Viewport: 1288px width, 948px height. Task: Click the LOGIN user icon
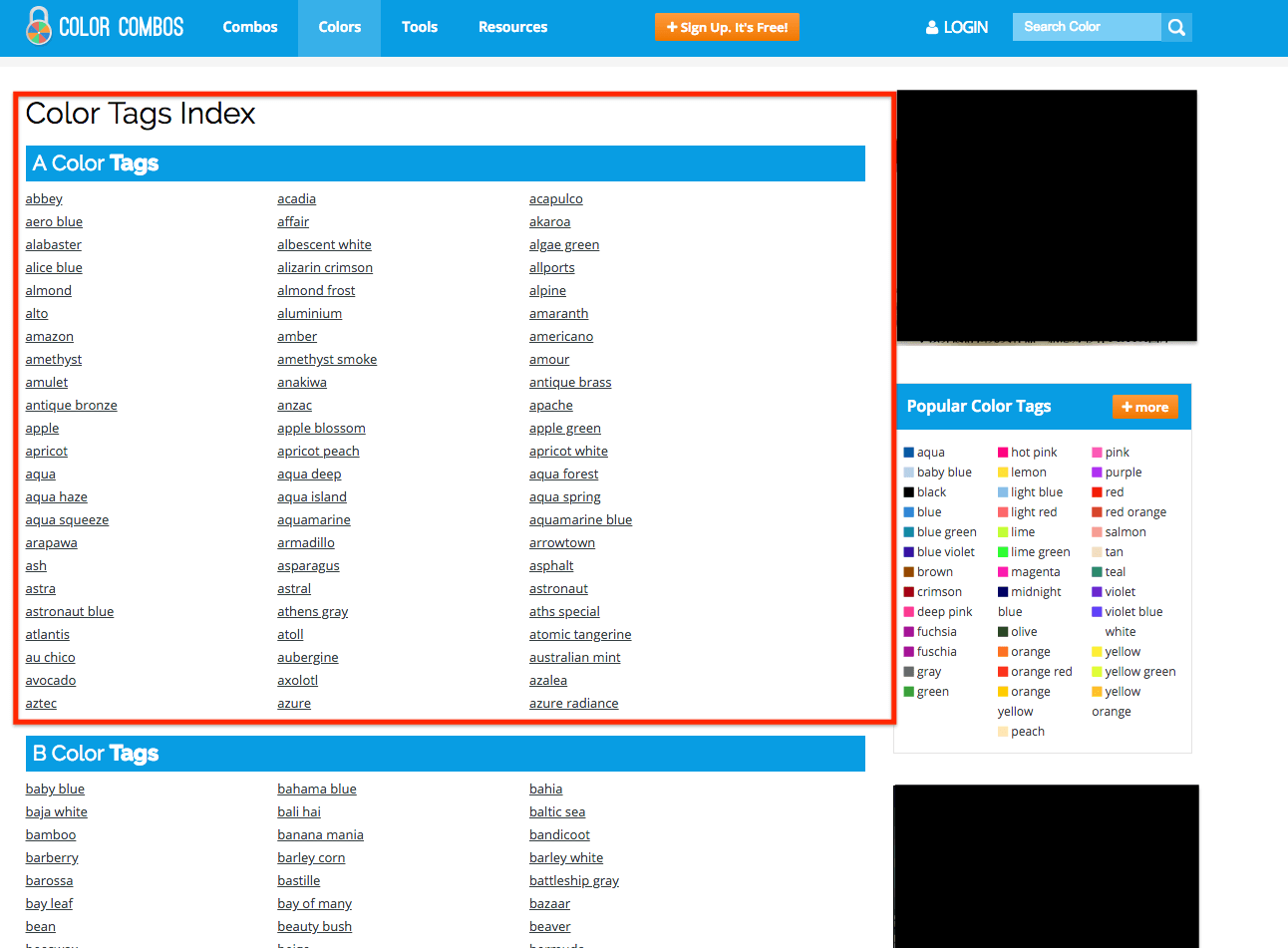[932, 28]
